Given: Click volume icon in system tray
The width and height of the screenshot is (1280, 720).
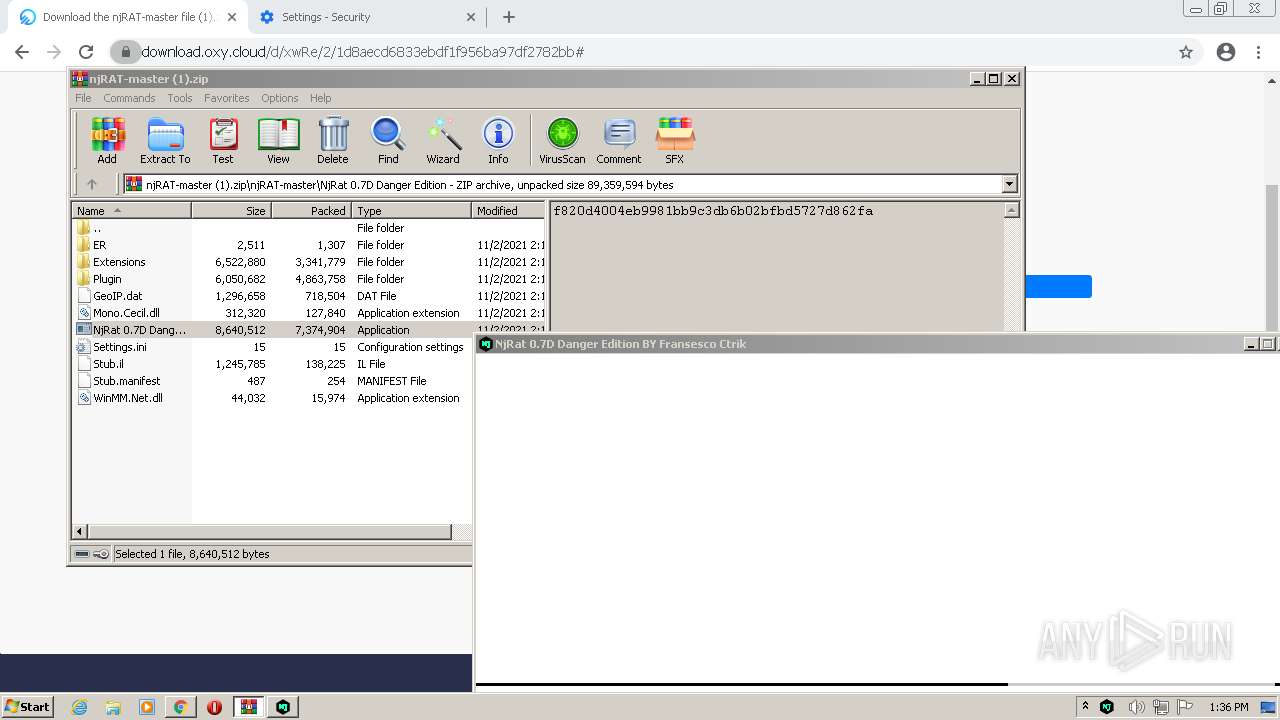Looking at the screenshot, I should pos(1137,707).
